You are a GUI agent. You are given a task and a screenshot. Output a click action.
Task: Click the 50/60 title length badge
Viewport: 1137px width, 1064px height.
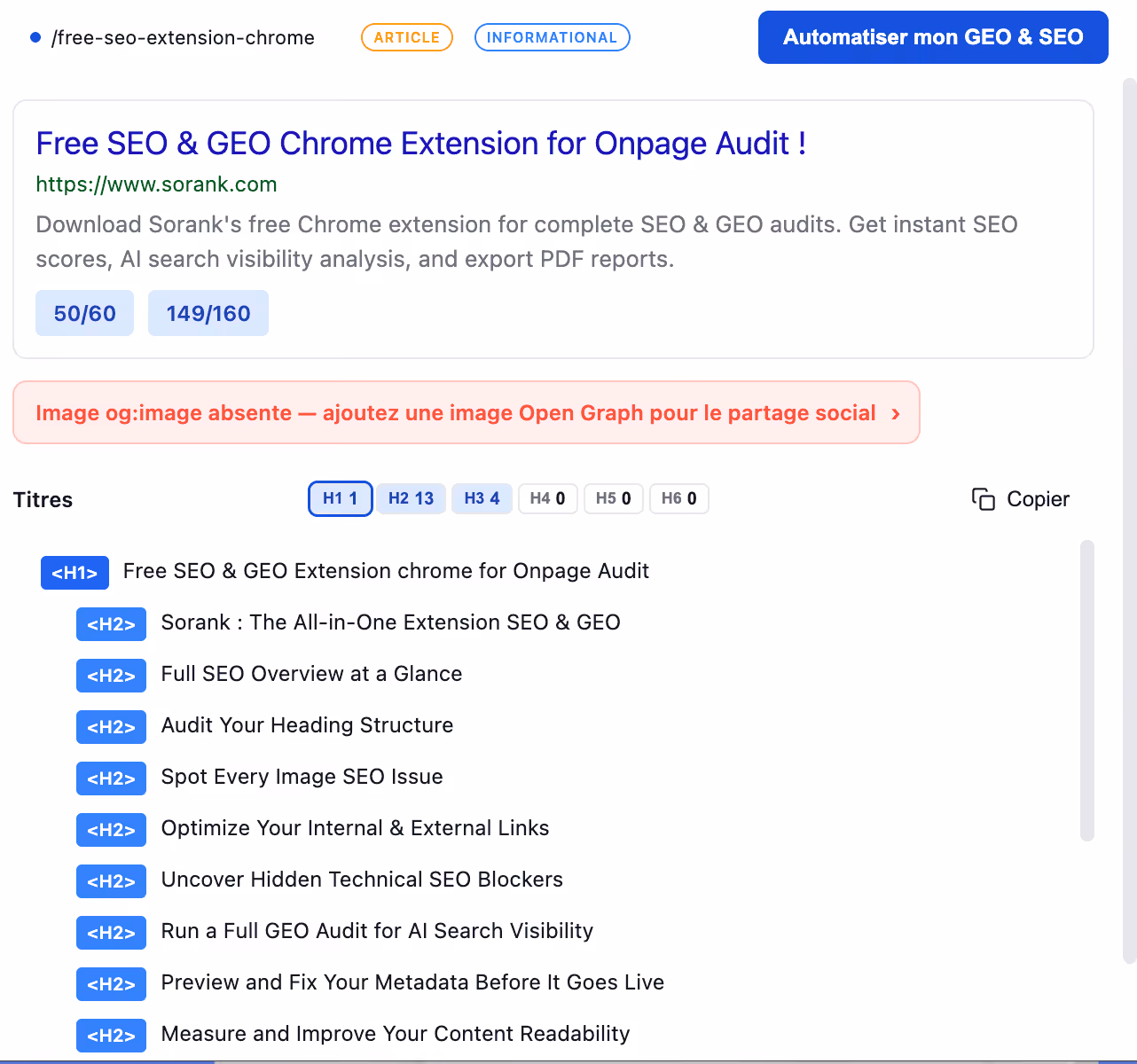coord(84,313)
